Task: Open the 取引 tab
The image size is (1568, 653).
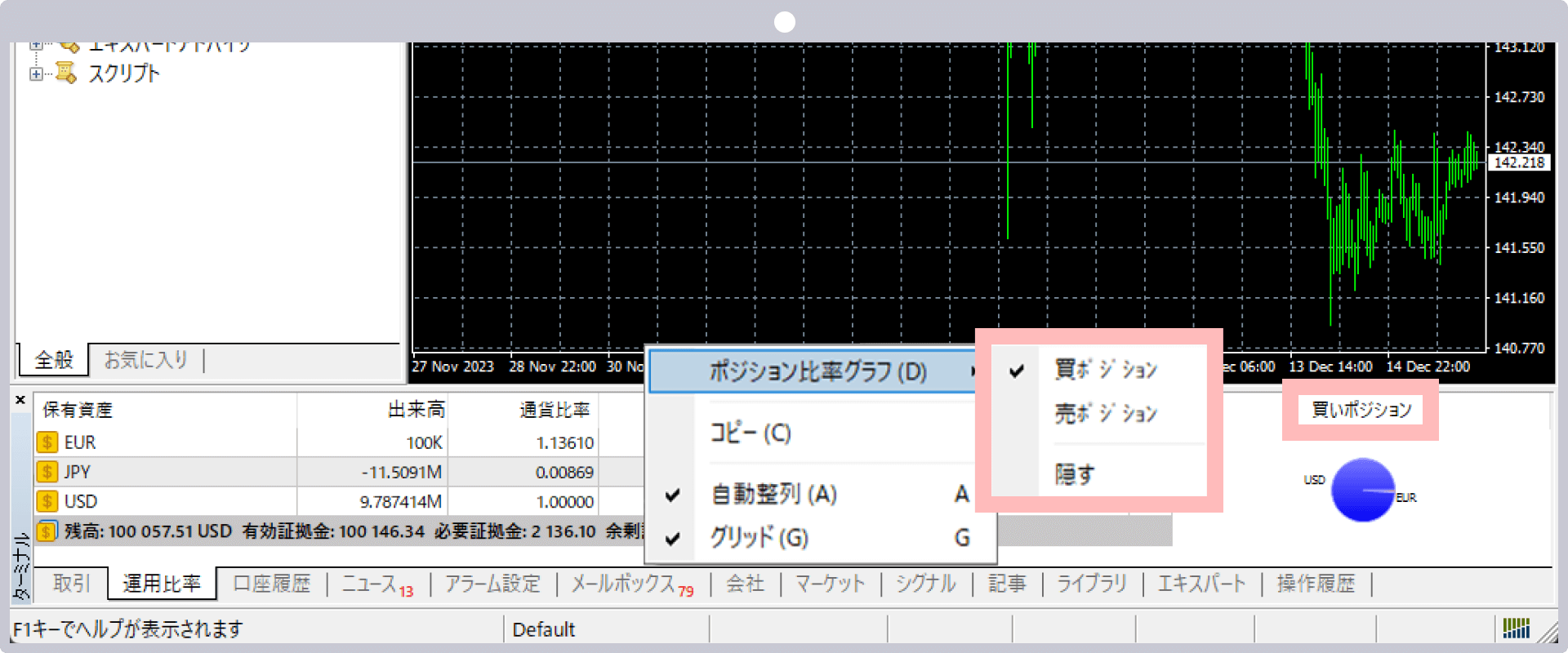Action: click(x=71, y=584)
